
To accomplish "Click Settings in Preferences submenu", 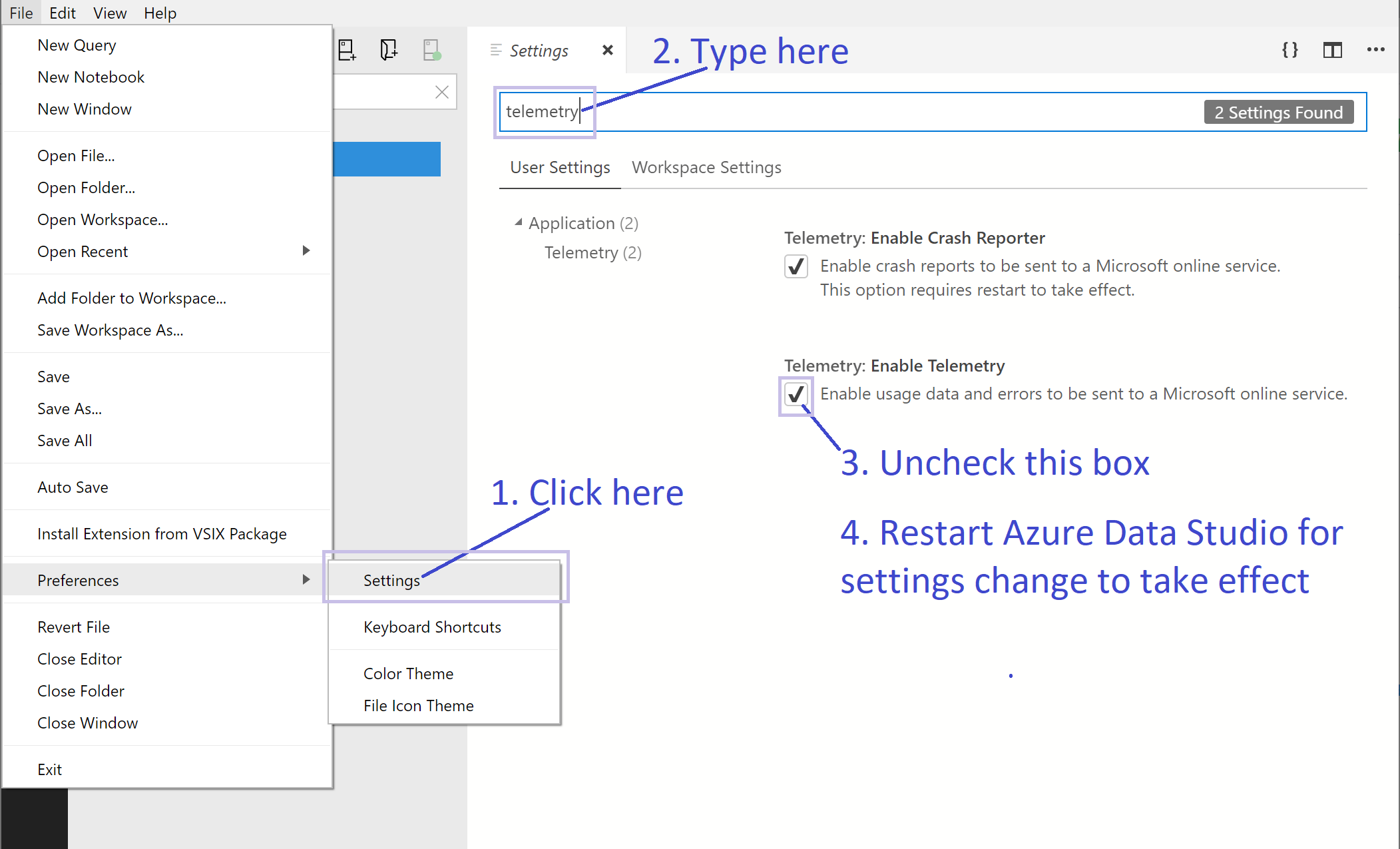I will (445, 581).
